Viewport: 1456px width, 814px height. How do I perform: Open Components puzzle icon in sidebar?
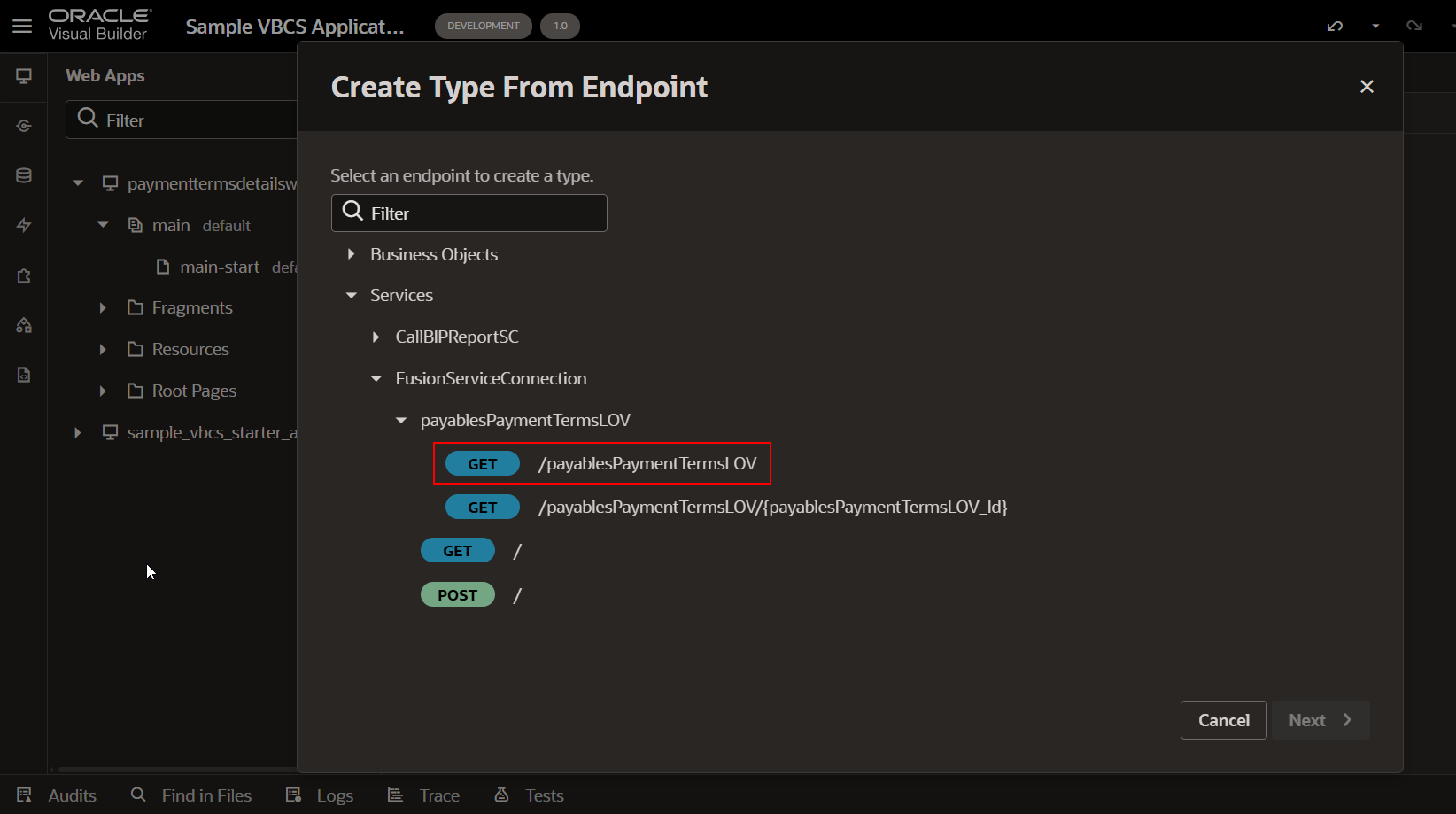coord(24,275)
